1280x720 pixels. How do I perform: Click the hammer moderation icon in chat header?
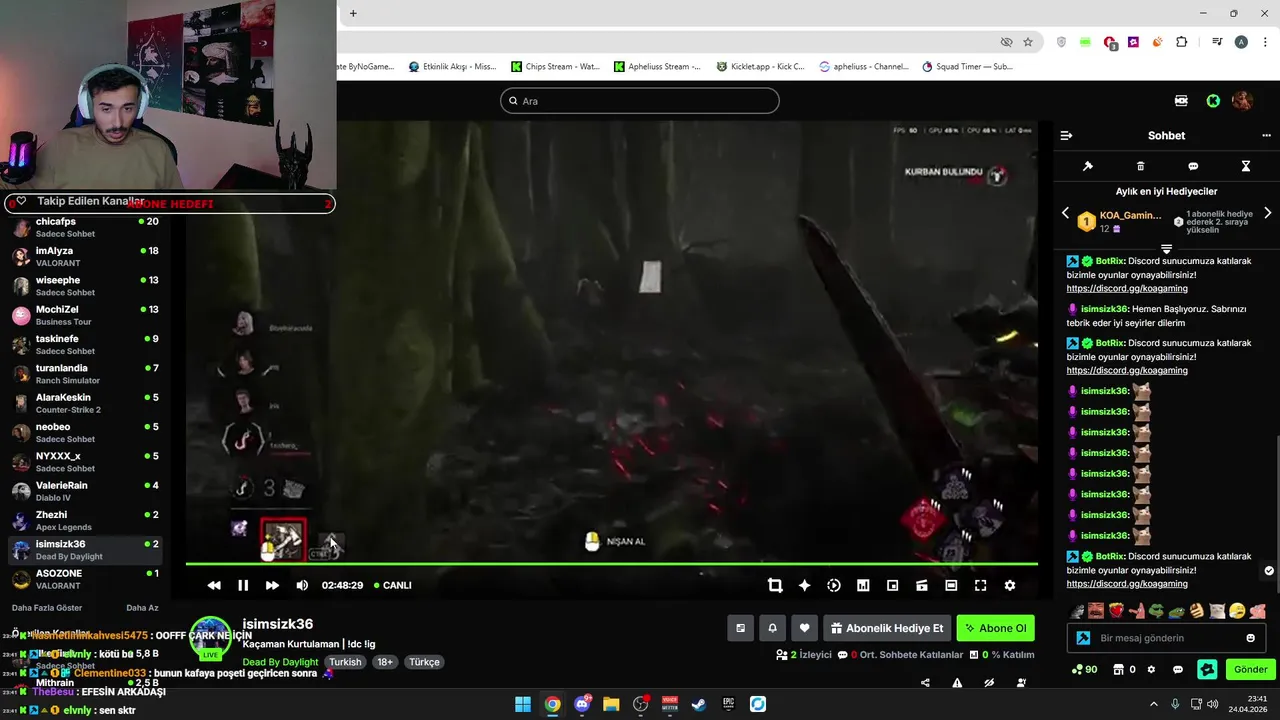[1088, 166]
